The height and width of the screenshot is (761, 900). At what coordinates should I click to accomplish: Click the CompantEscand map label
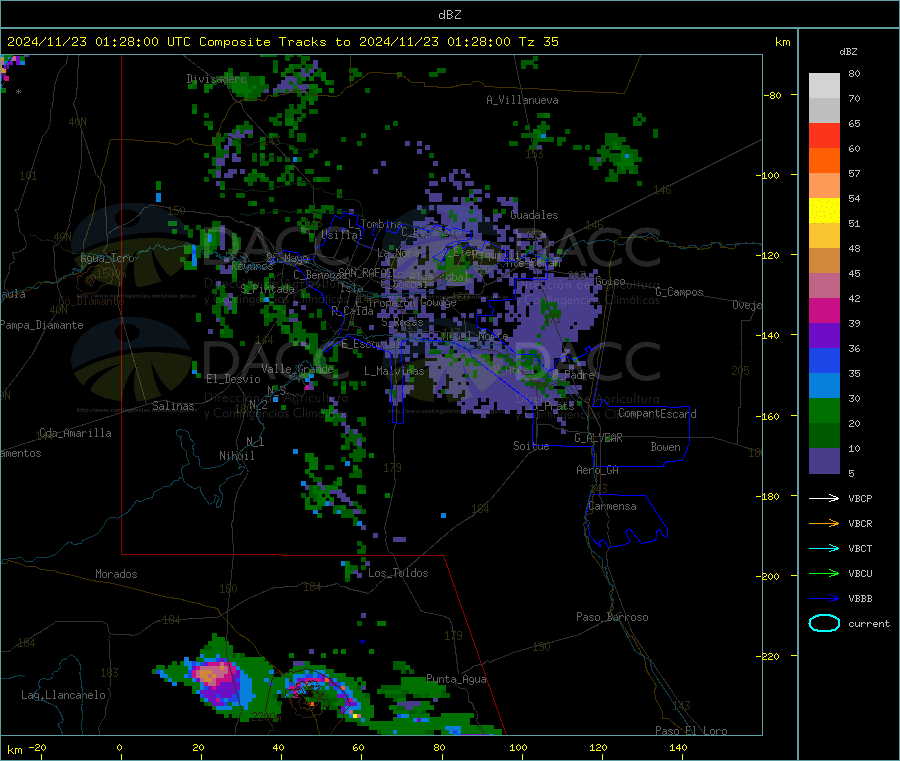[x=657, y=414]
